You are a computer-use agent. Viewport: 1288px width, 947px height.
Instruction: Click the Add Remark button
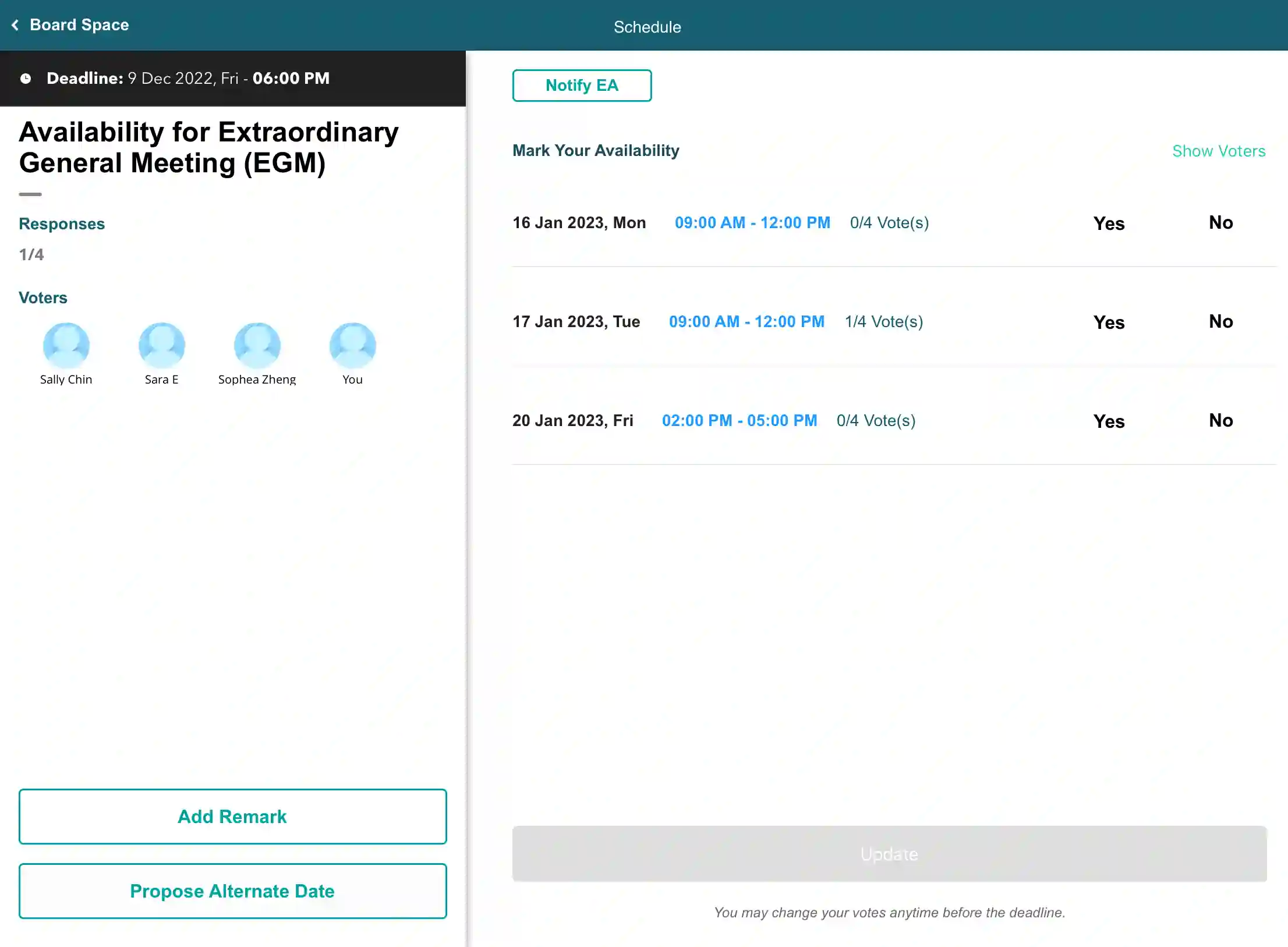point(232,817)
